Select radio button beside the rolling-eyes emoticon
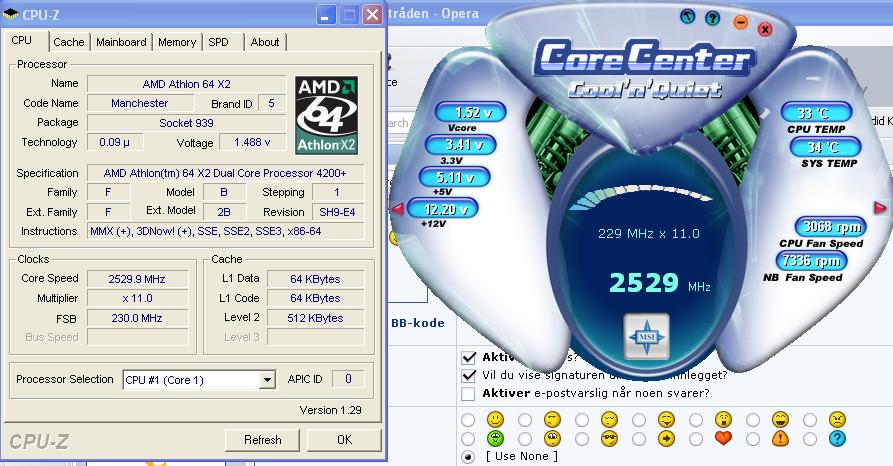Image resolution: width=893 pixels, height=466 pixels. click(x=525, y=439)
